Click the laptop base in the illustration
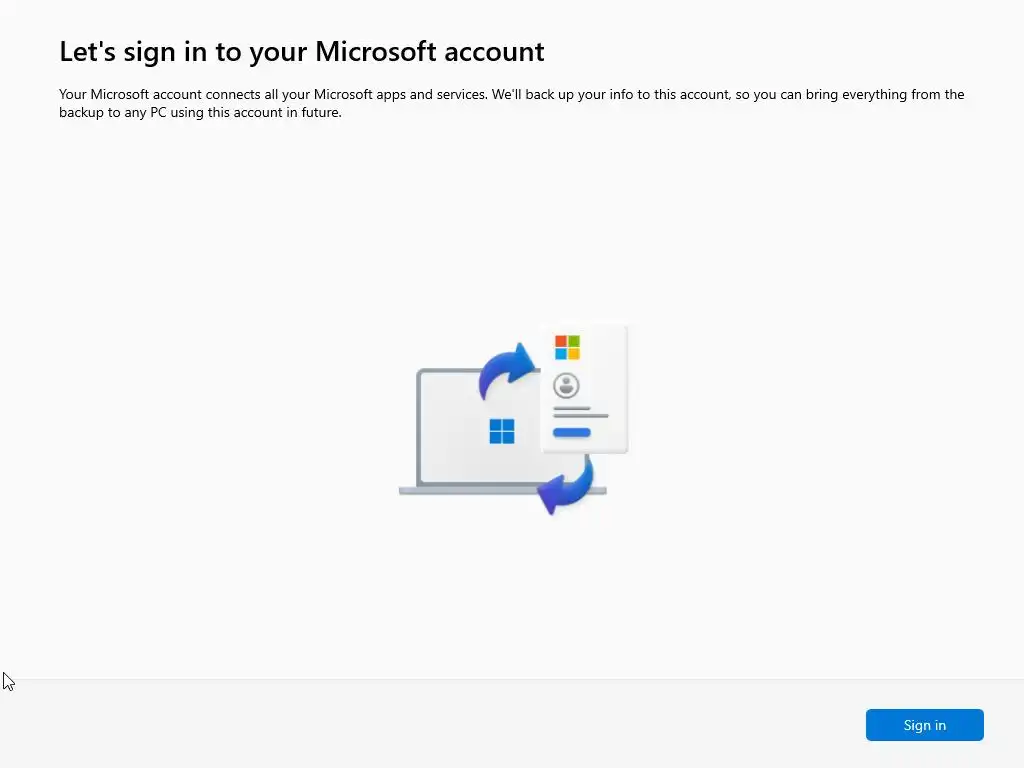 point(503,490)
